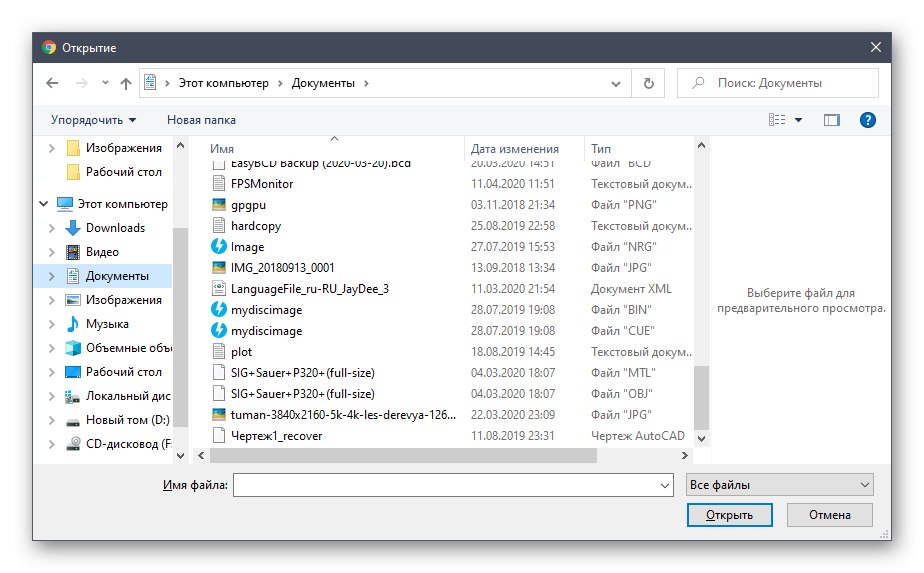924x573 pixels.
Task: Click the Открыть button
Action: pos(730,515)
